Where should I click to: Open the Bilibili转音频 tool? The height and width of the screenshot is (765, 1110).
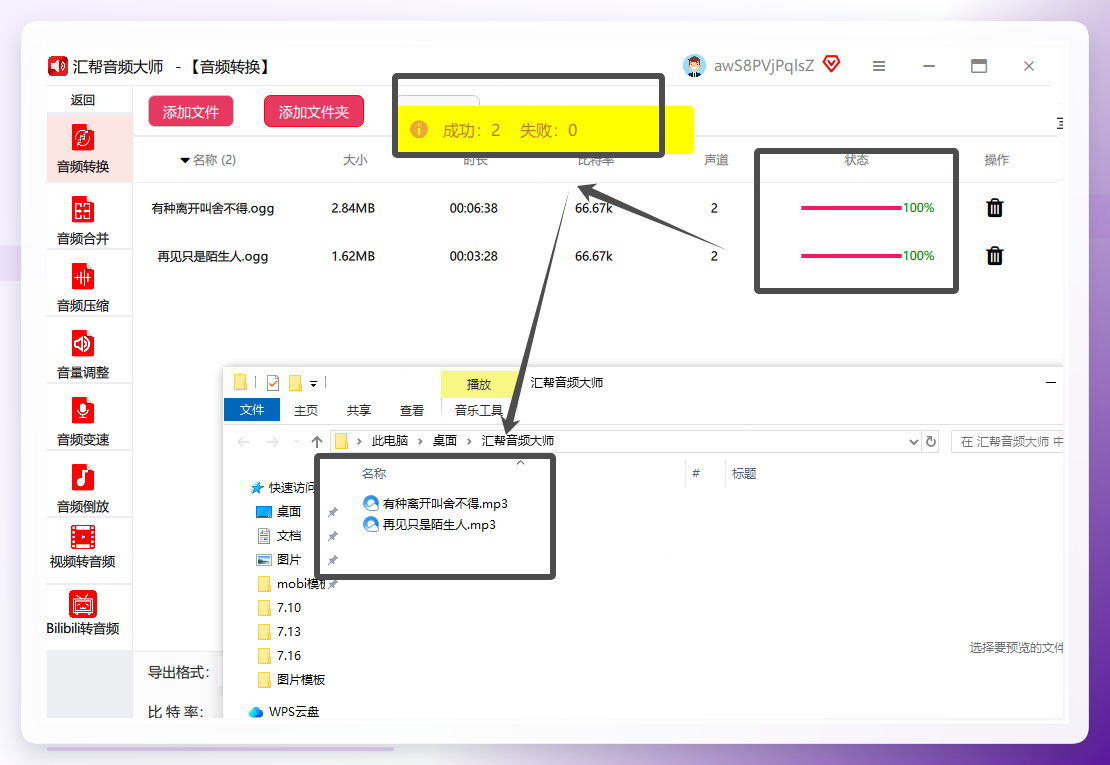[83, 613]
